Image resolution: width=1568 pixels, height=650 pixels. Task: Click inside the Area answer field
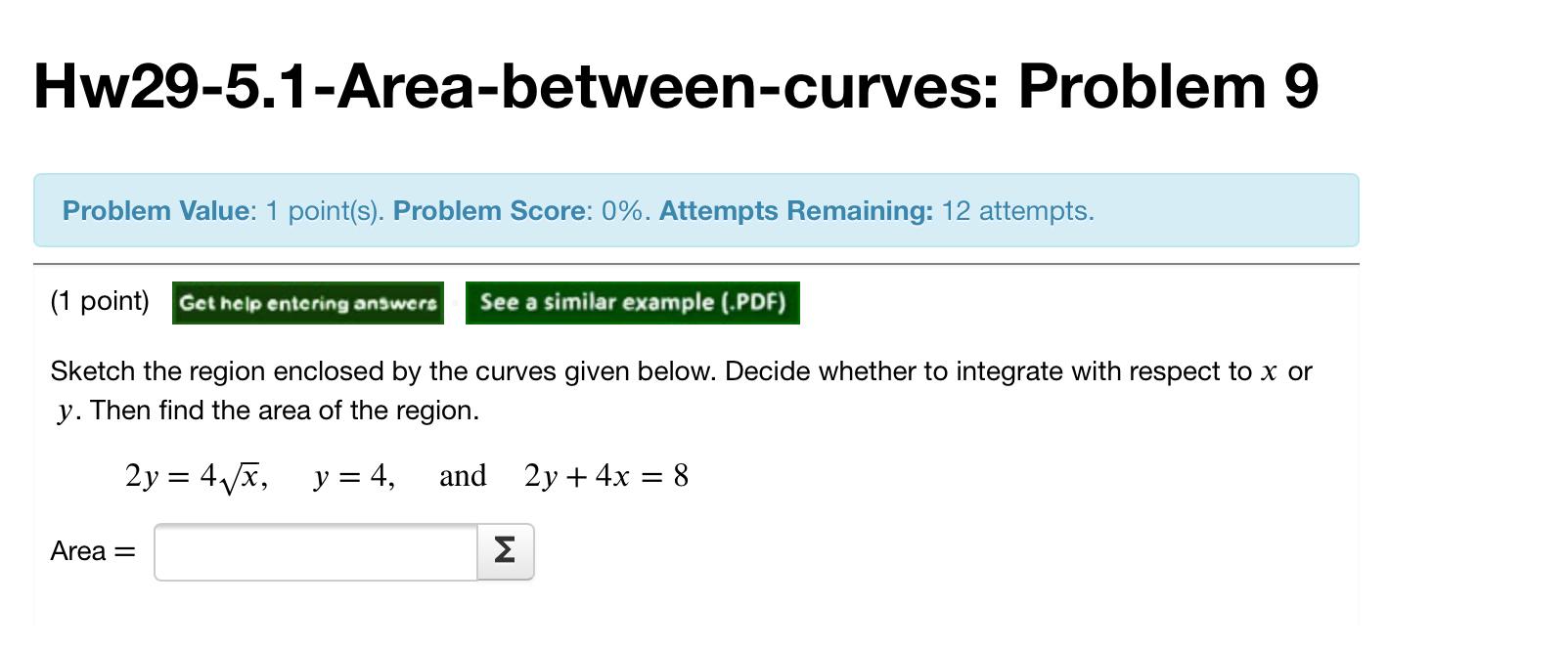click(x=313, y=550)
